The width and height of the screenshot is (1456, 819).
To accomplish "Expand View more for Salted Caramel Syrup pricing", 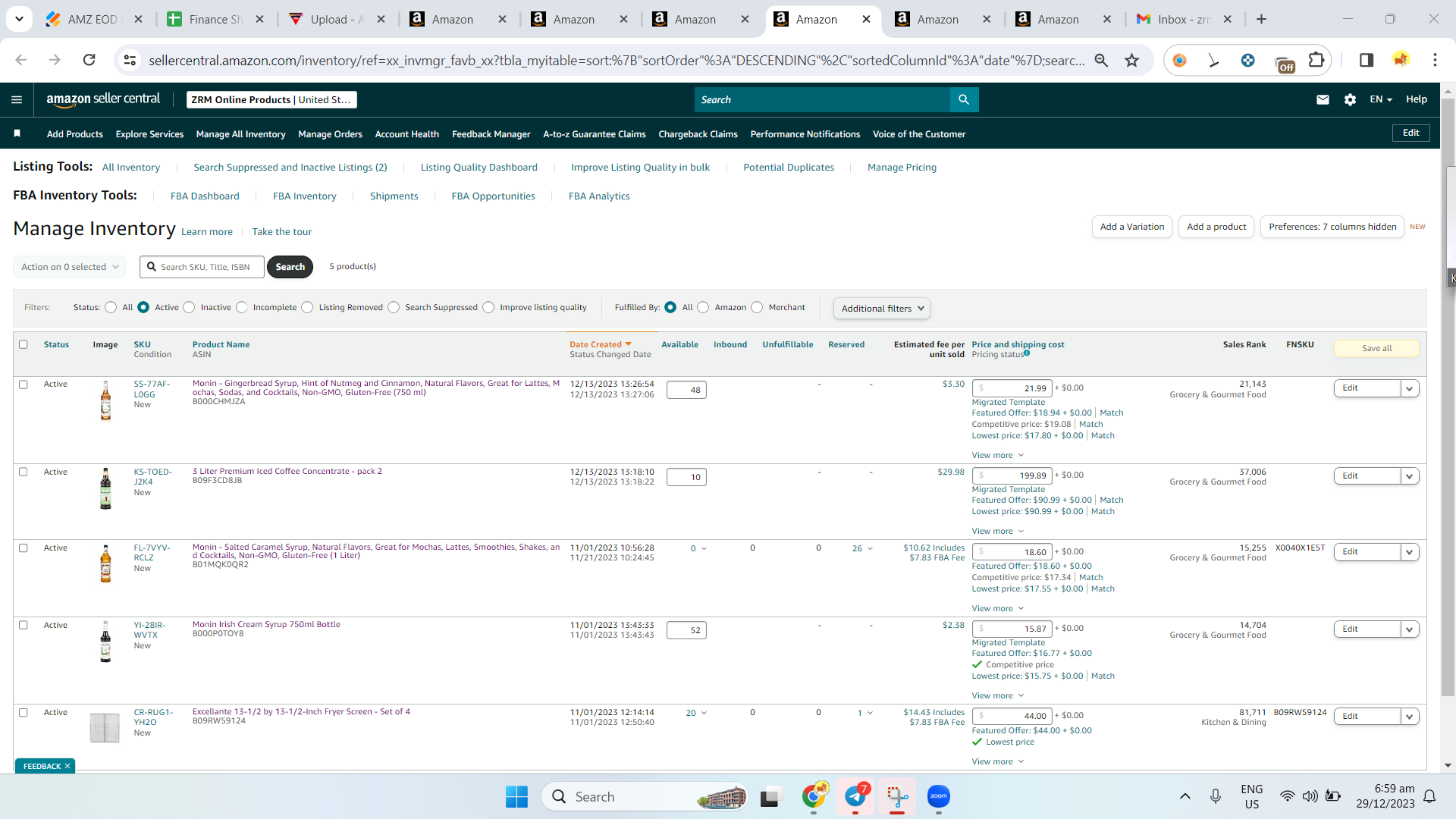I will click(x=998, y=608).
